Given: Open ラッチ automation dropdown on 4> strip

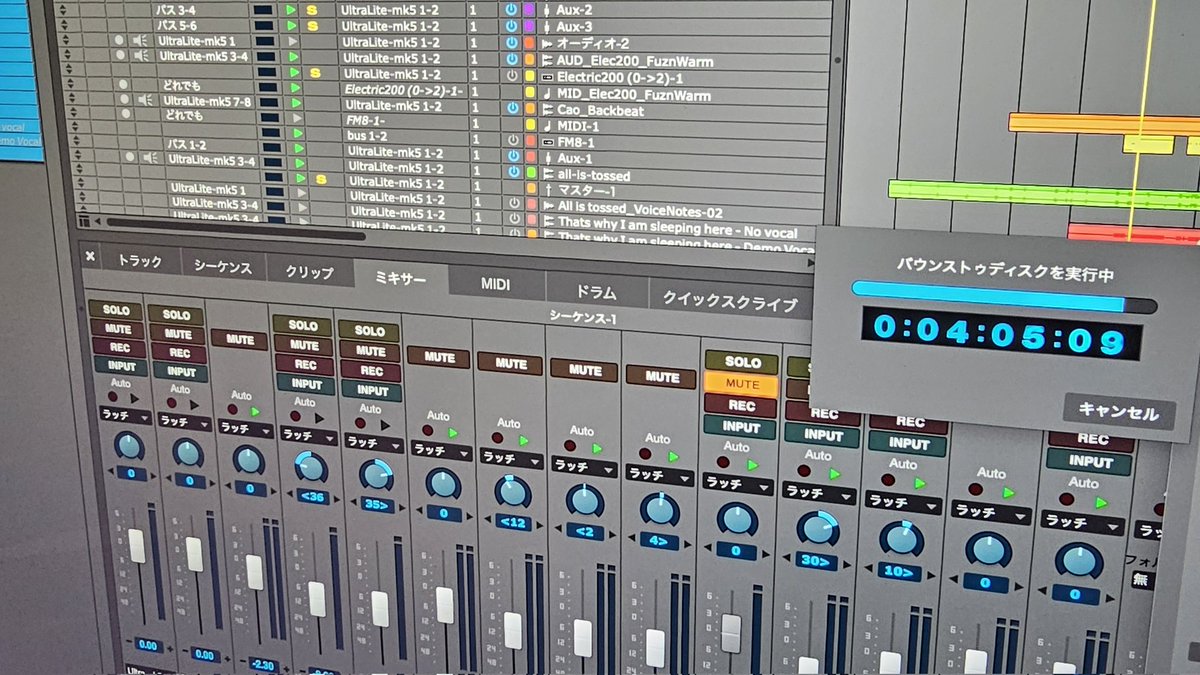Looking at the screenshot, I should 660,474.
